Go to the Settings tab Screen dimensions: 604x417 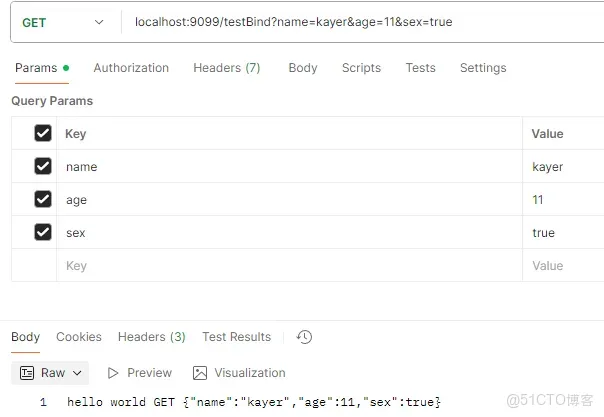(483, 68)
